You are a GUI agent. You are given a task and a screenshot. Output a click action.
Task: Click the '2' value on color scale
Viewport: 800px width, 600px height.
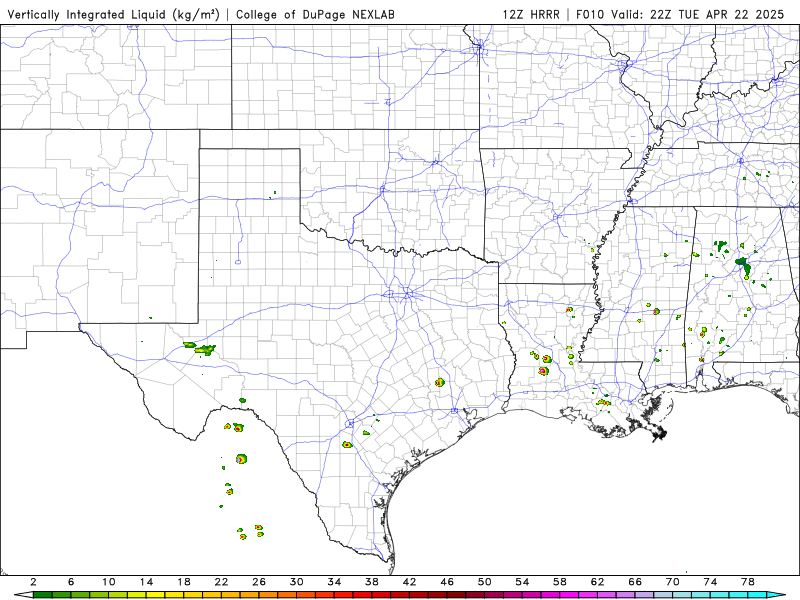click(34, 582)
